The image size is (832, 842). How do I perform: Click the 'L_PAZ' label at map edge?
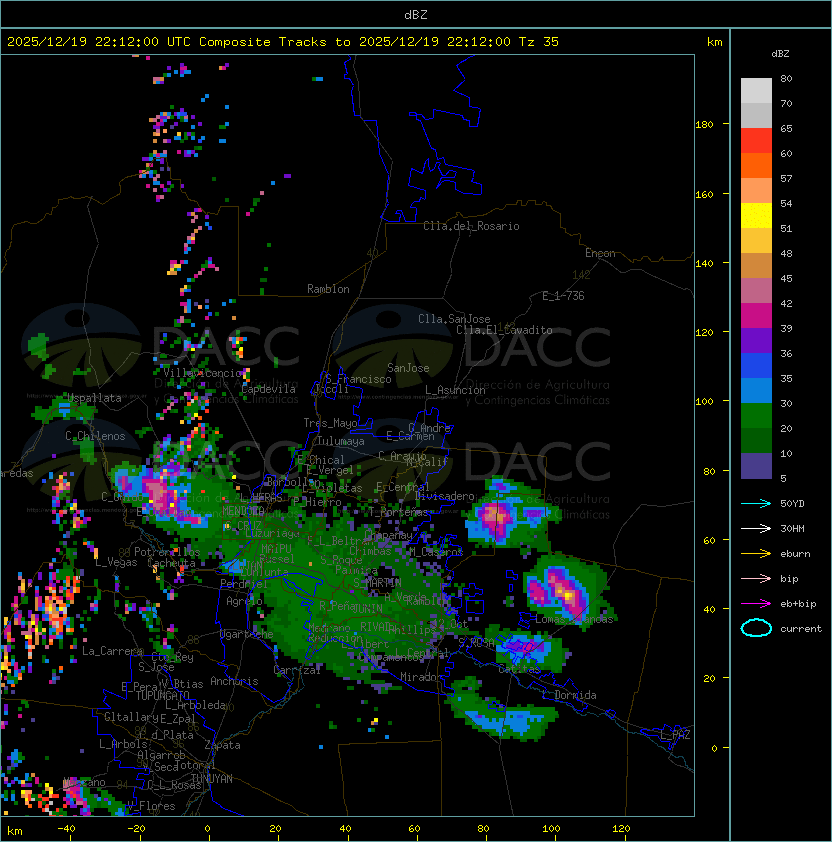click(675, 735)
